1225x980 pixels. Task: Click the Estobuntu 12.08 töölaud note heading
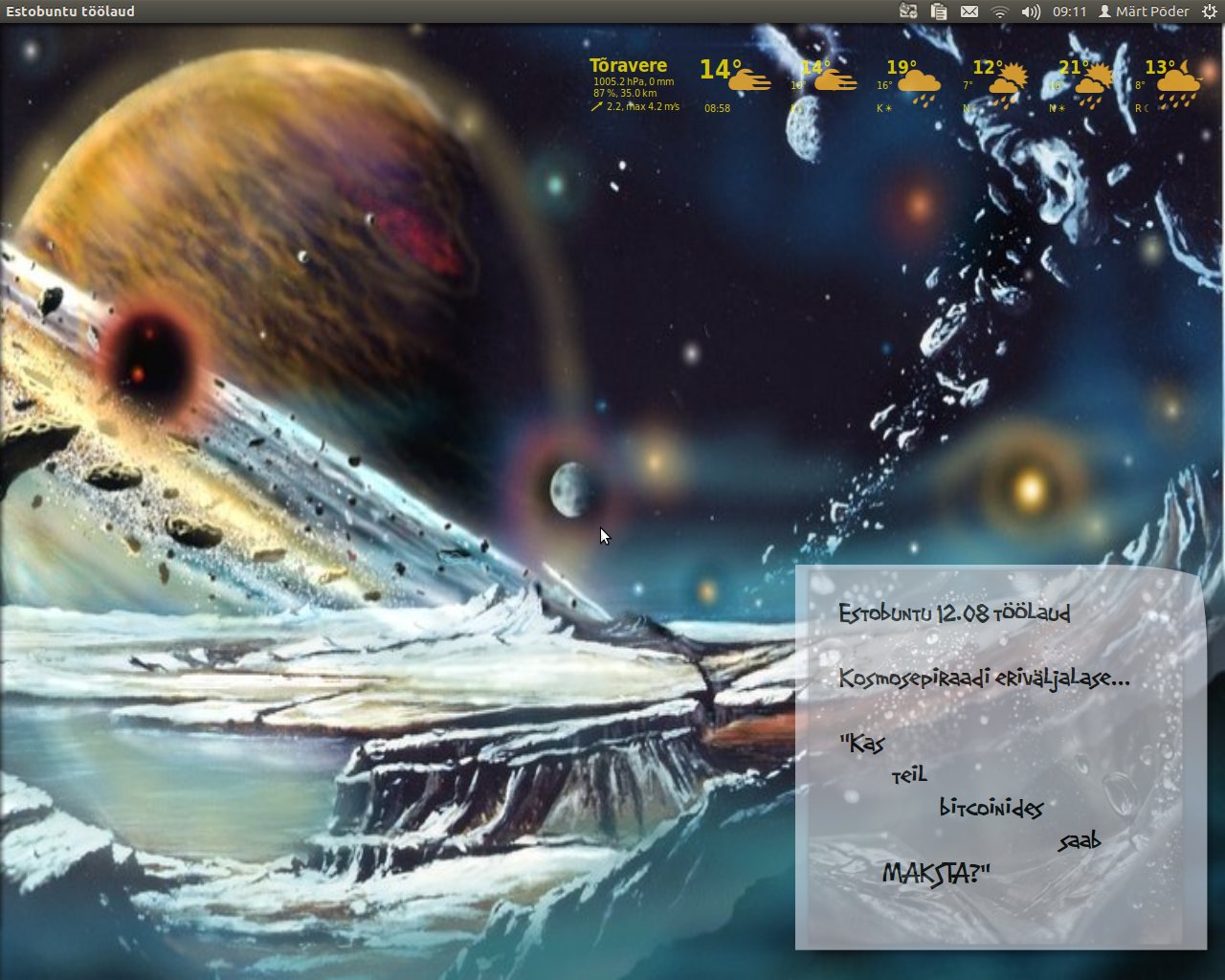(x=954, y=613)
